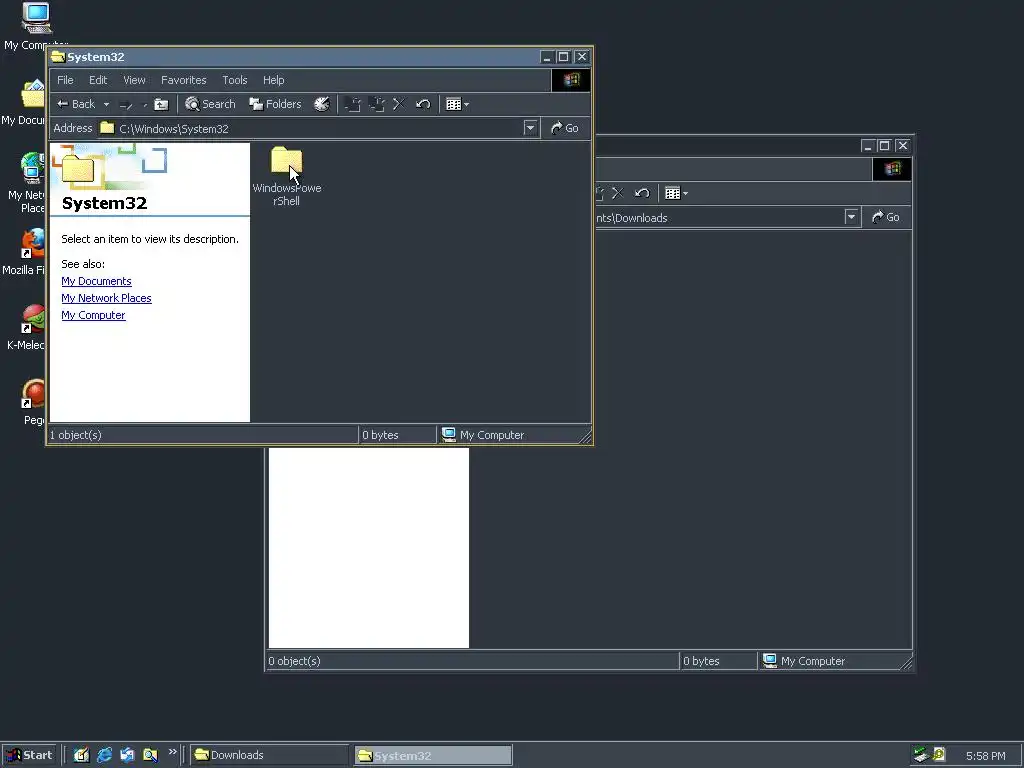Click the Windows logo throbber in Downloads window
Image resolution: width=1024 pixels, height=768 pixels.
tap(892, 169)
